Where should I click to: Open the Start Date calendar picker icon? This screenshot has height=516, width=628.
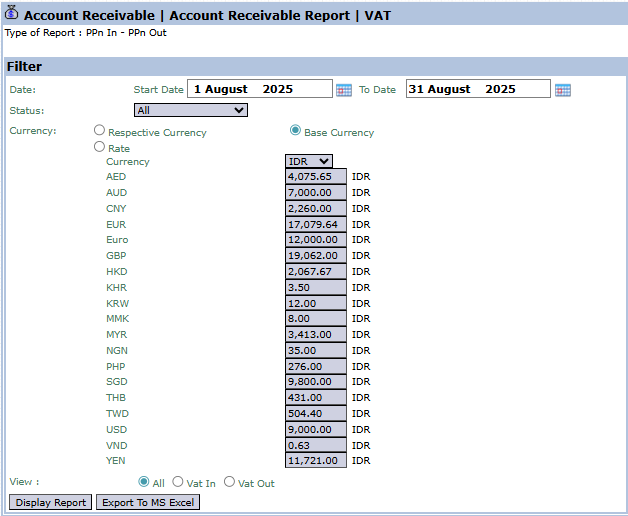tap(344, 90)
